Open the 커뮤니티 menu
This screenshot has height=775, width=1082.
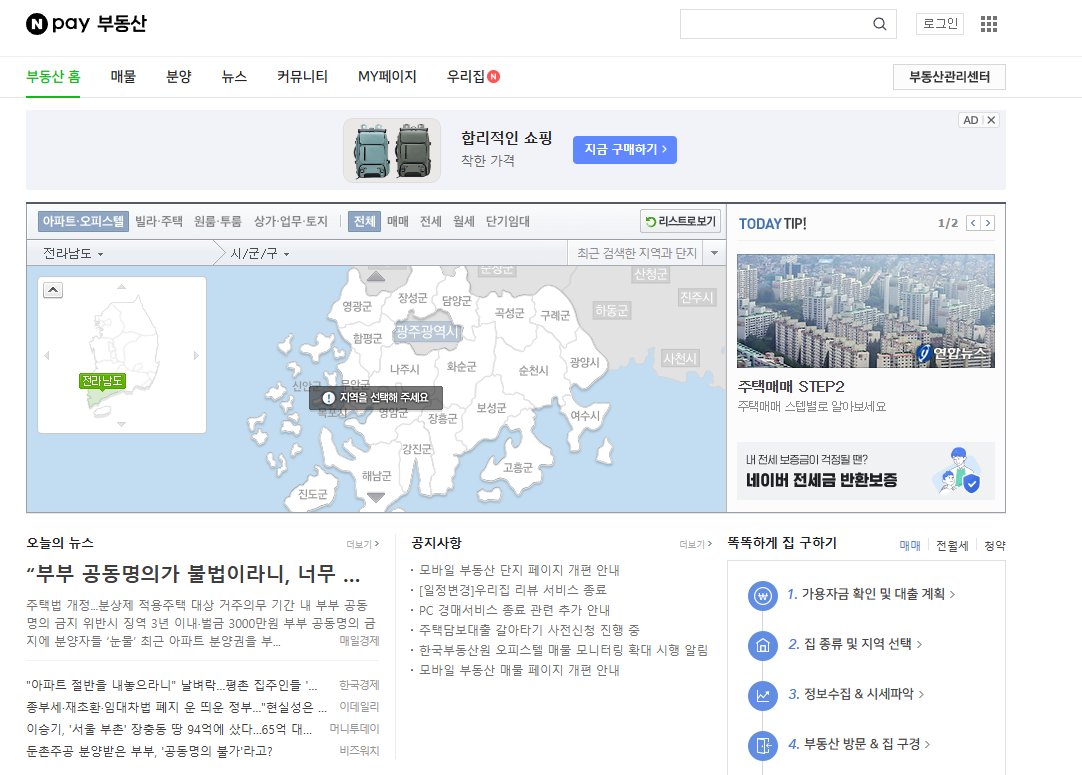302,77
